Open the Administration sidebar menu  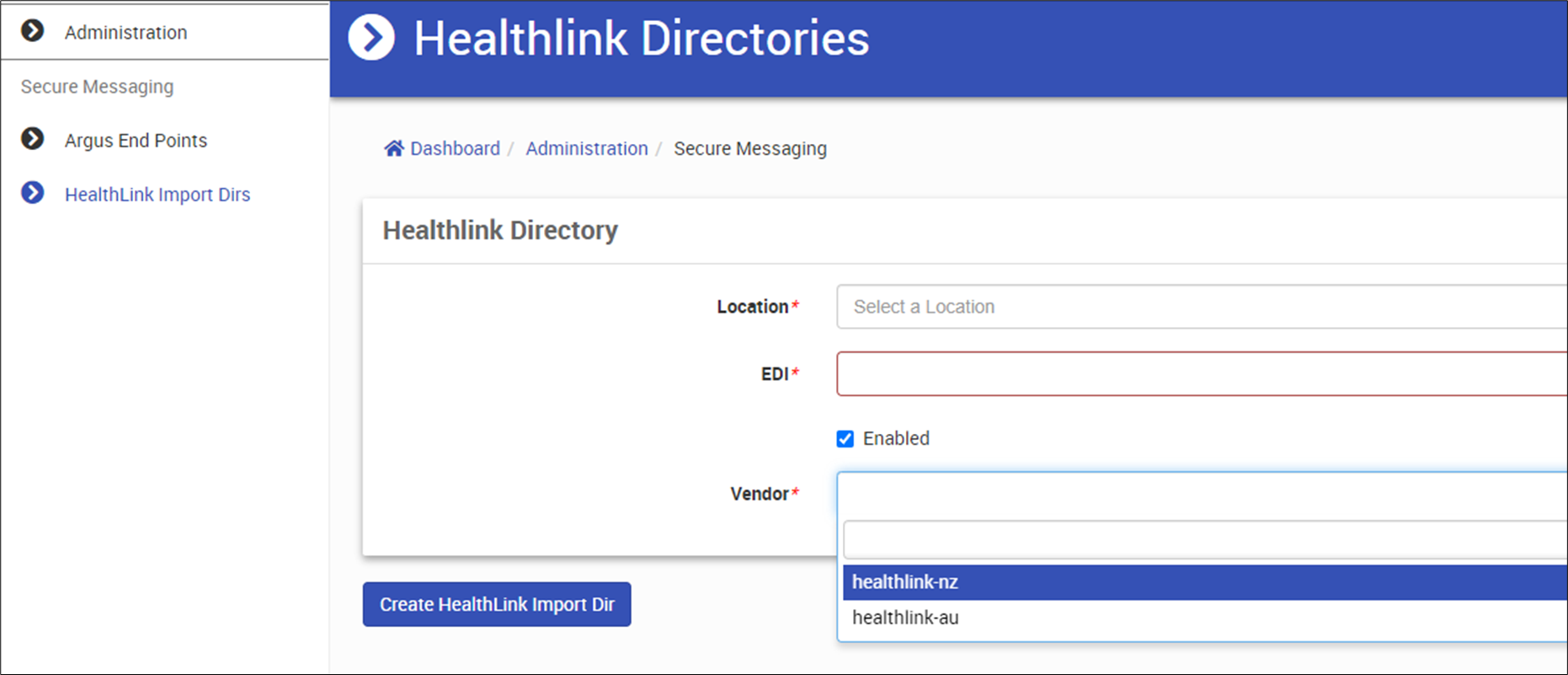[125, 32]
